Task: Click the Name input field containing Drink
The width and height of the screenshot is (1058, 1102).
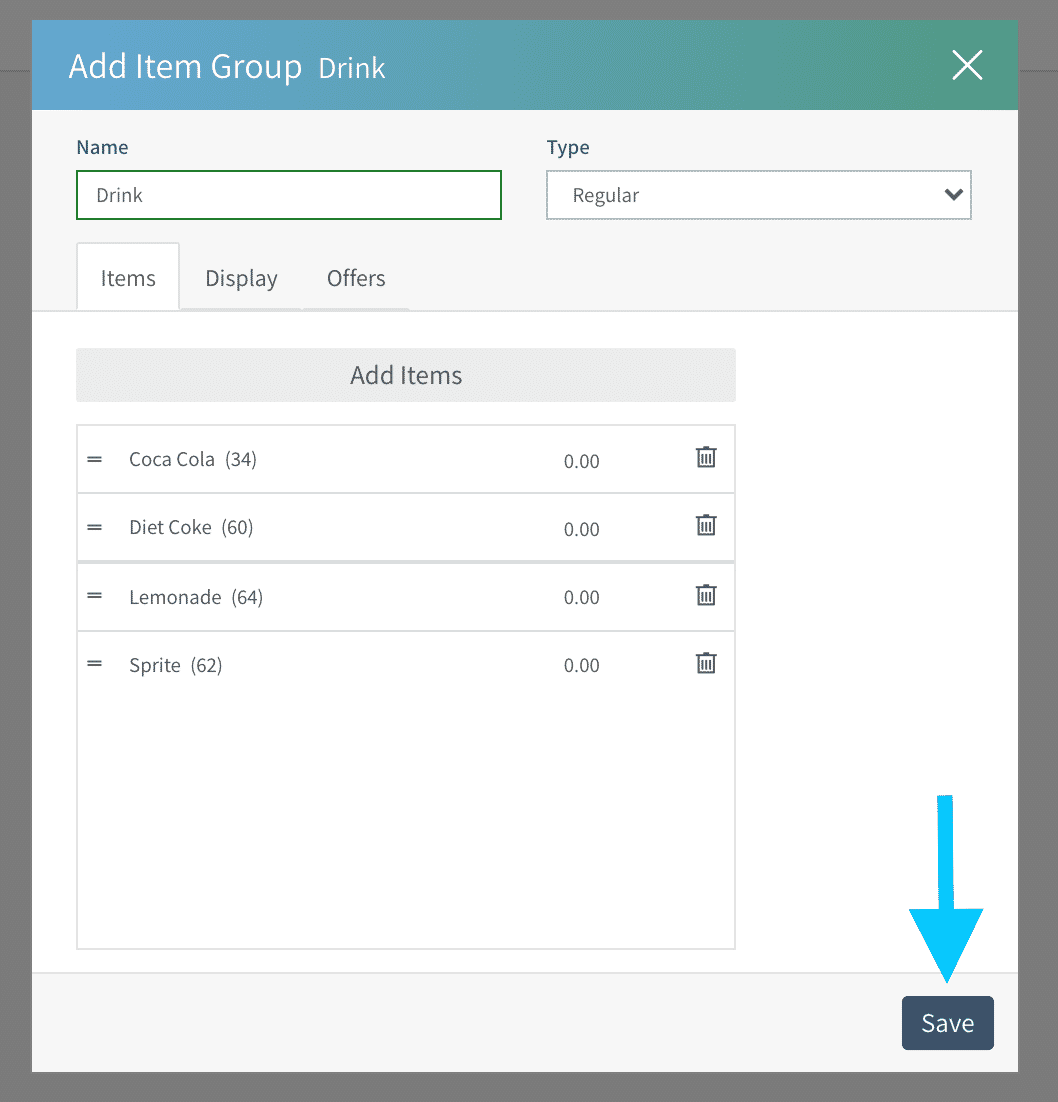Action: (x=288, y=195)
